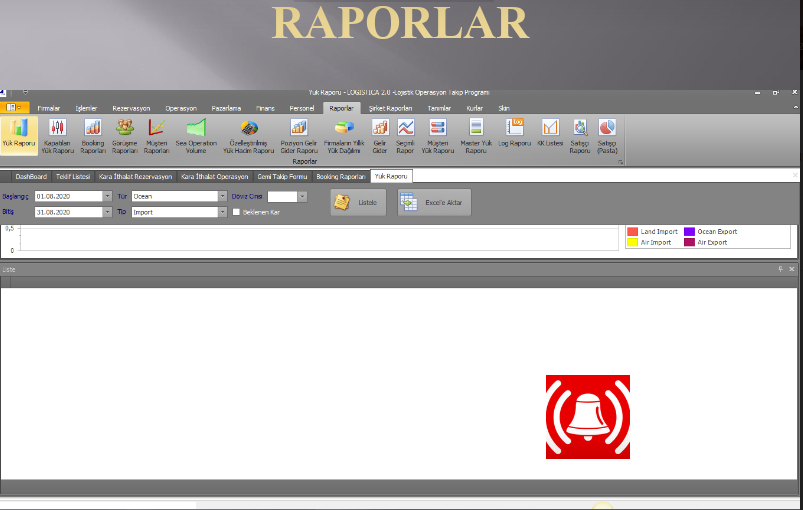The image size is (803, 510).
Task: Click the Excel'e Aktar button
Action: click(x=434, y=202)
